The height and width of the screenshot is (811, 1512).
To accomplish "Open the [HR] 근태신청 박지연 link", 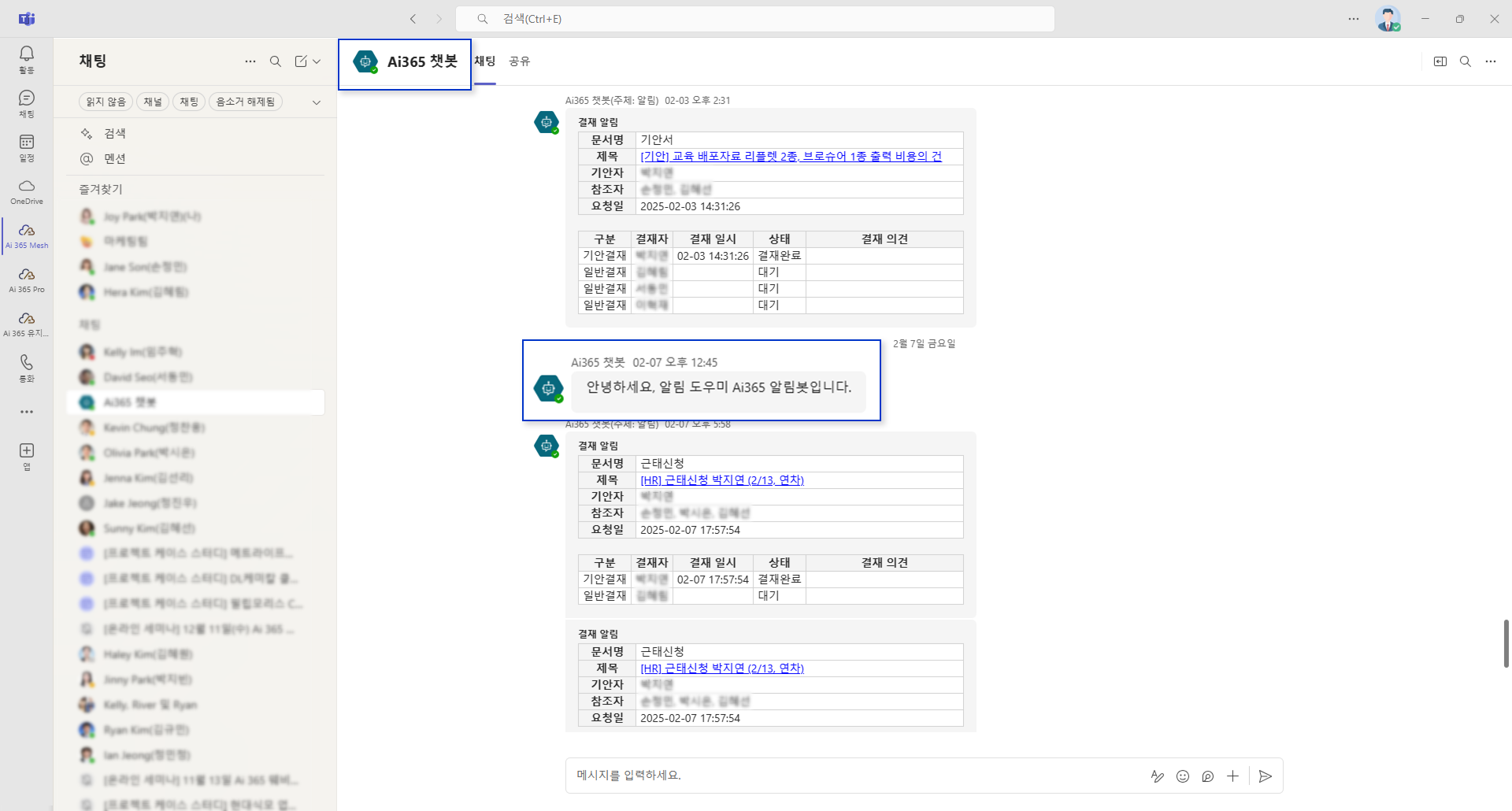I will click(721, 480).
